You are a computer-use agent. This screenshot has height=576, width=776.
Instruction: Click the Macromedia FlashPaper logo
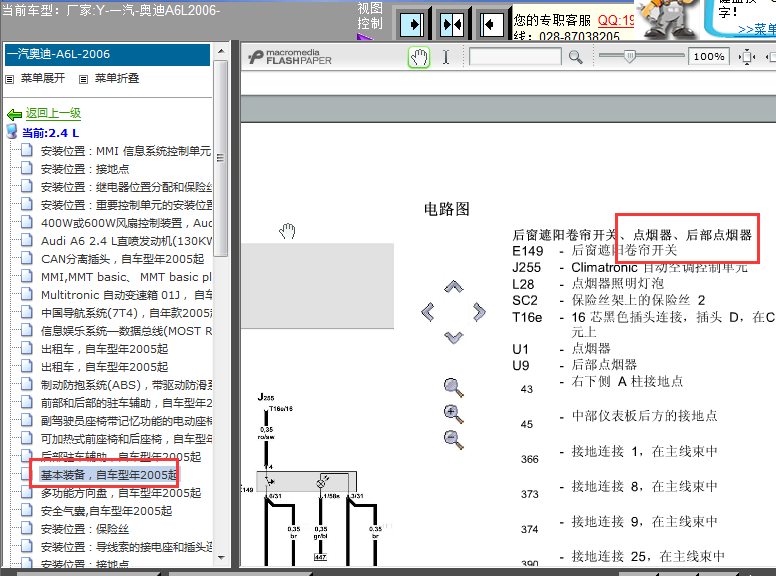pyautogui.click(x=290, y=57)
